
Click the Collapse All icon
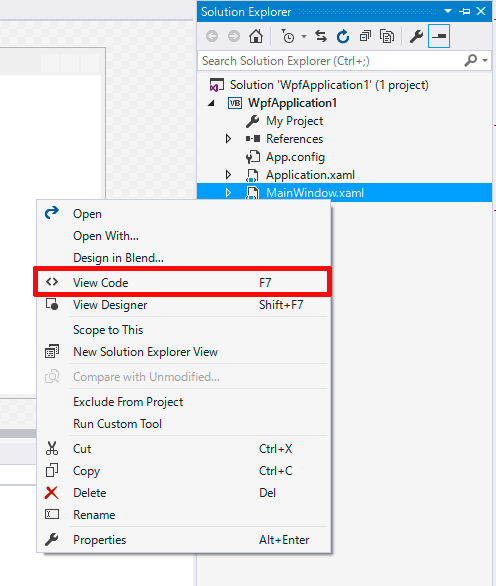[365, 37]
